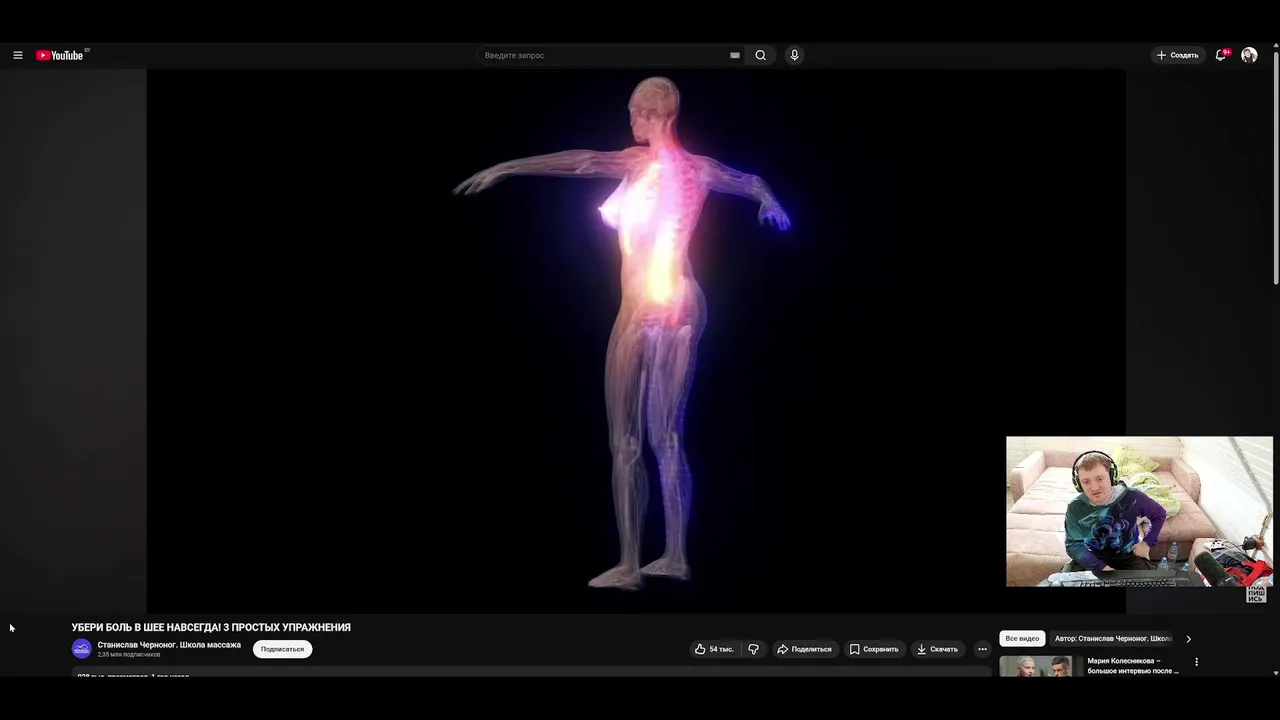1280x720 pixels.
Task: Open more actions three-dot menu
Action: point(982,649)
